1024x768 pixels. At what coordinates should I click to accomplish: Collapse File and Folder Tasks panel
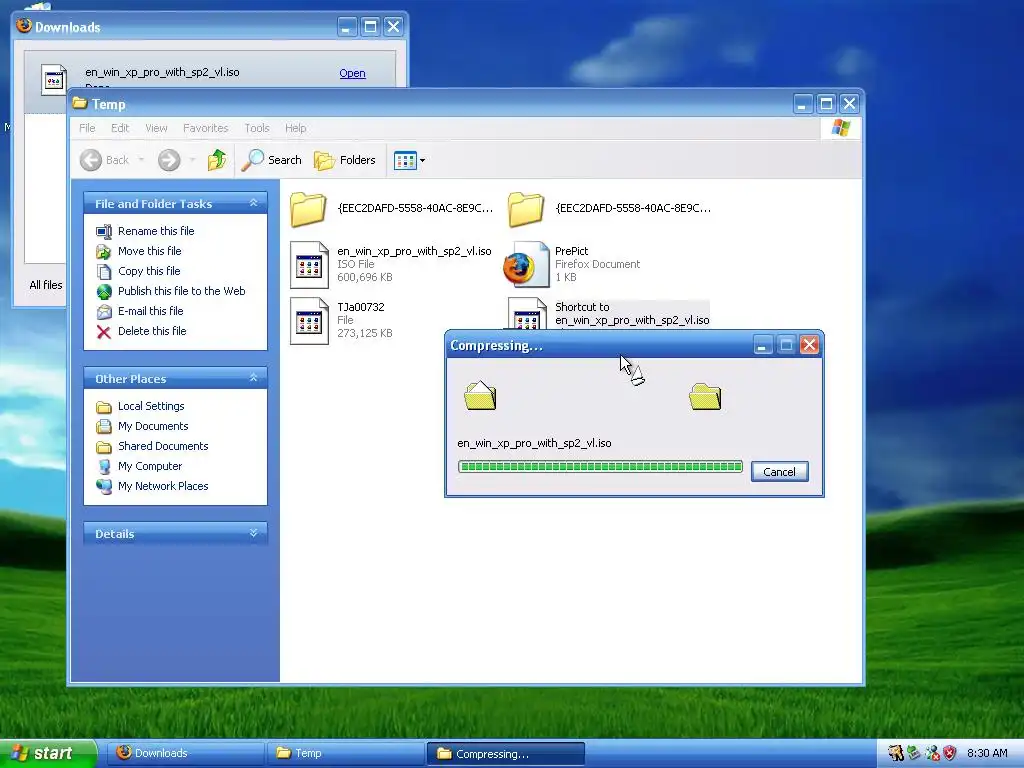click(253, 203)
